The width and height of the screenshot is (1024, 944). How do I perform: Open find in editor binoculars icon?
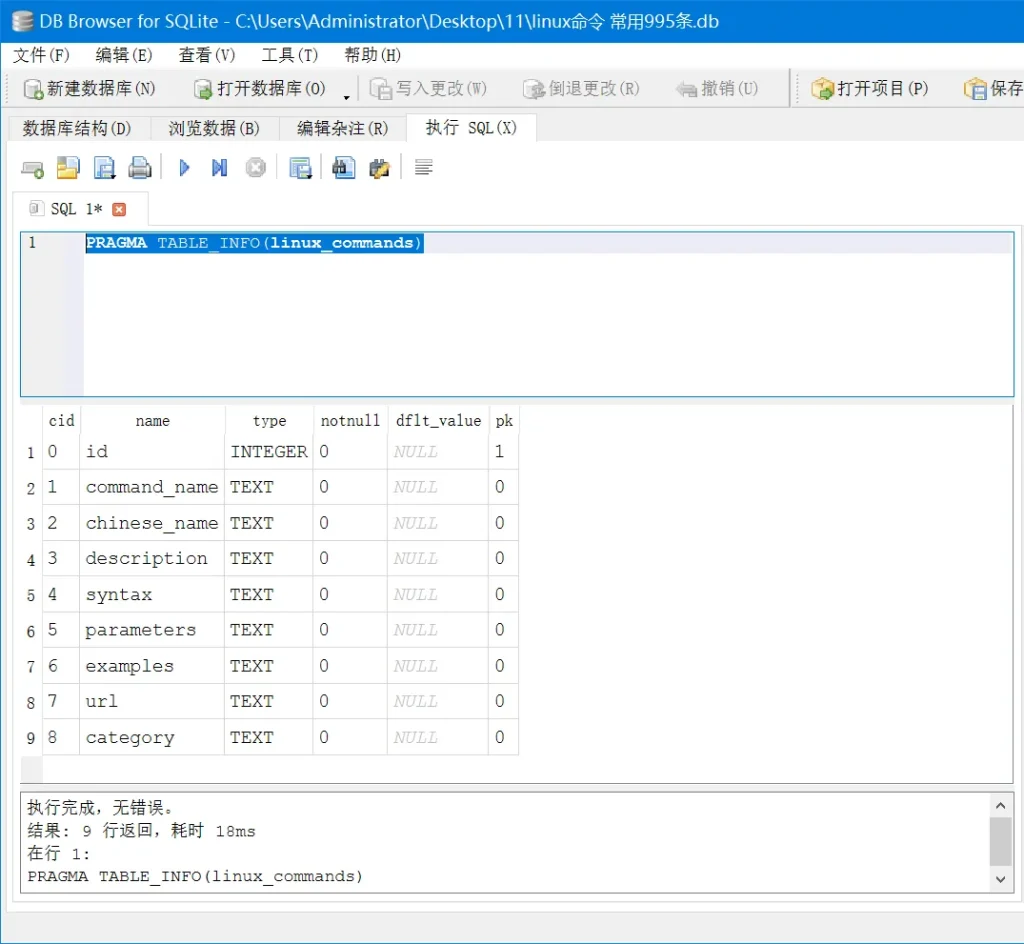click(x=344, y=168)
